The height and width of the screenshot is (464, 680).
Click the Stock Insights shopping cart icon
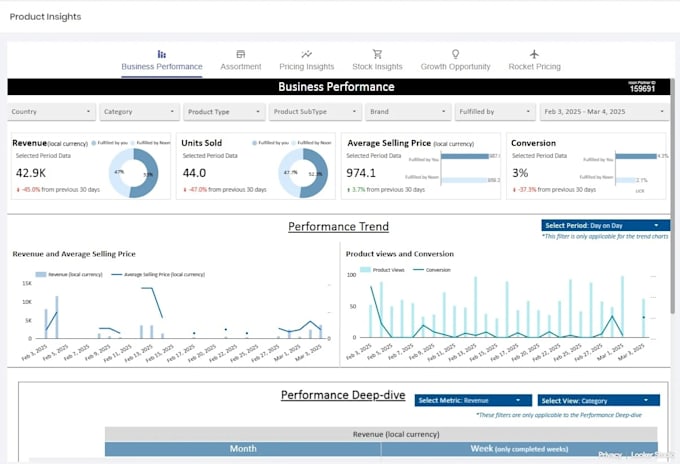coord(377,54)
